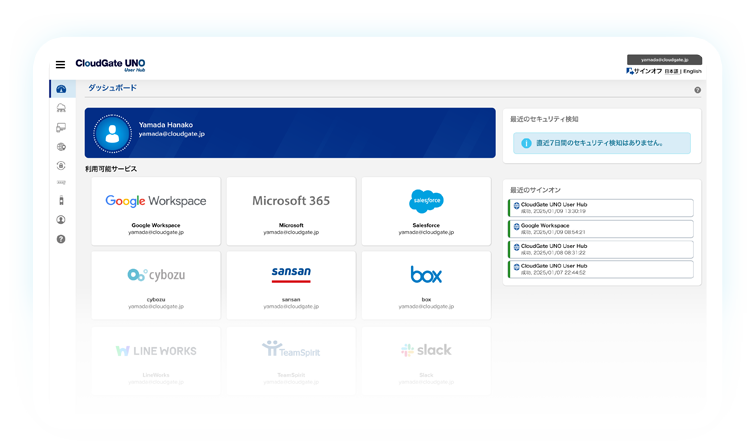
Task: Click the cybozu logo
Action: [x=156, y=275]
